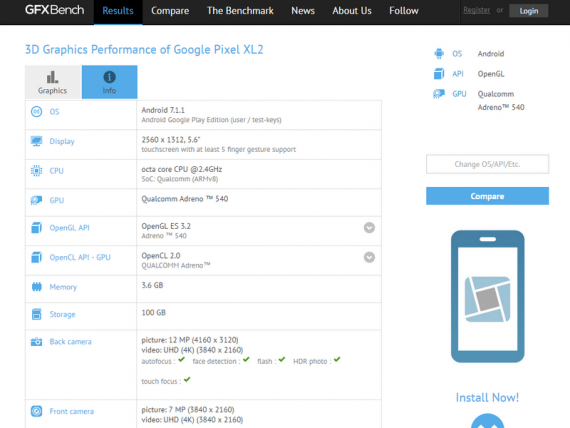Select 'Qualcomm Adreno ™ 540' table value
570x428 pixels.
click(x=185, y=199)
